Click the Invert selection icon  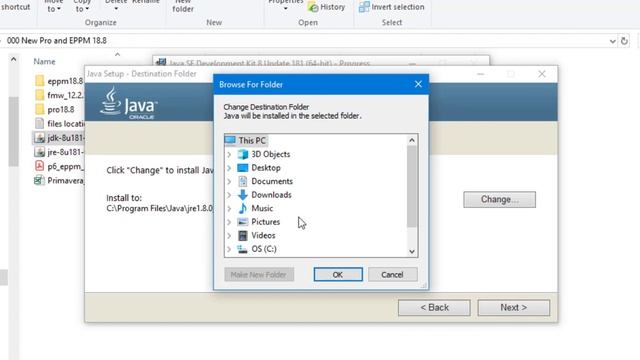click(364, 7)
